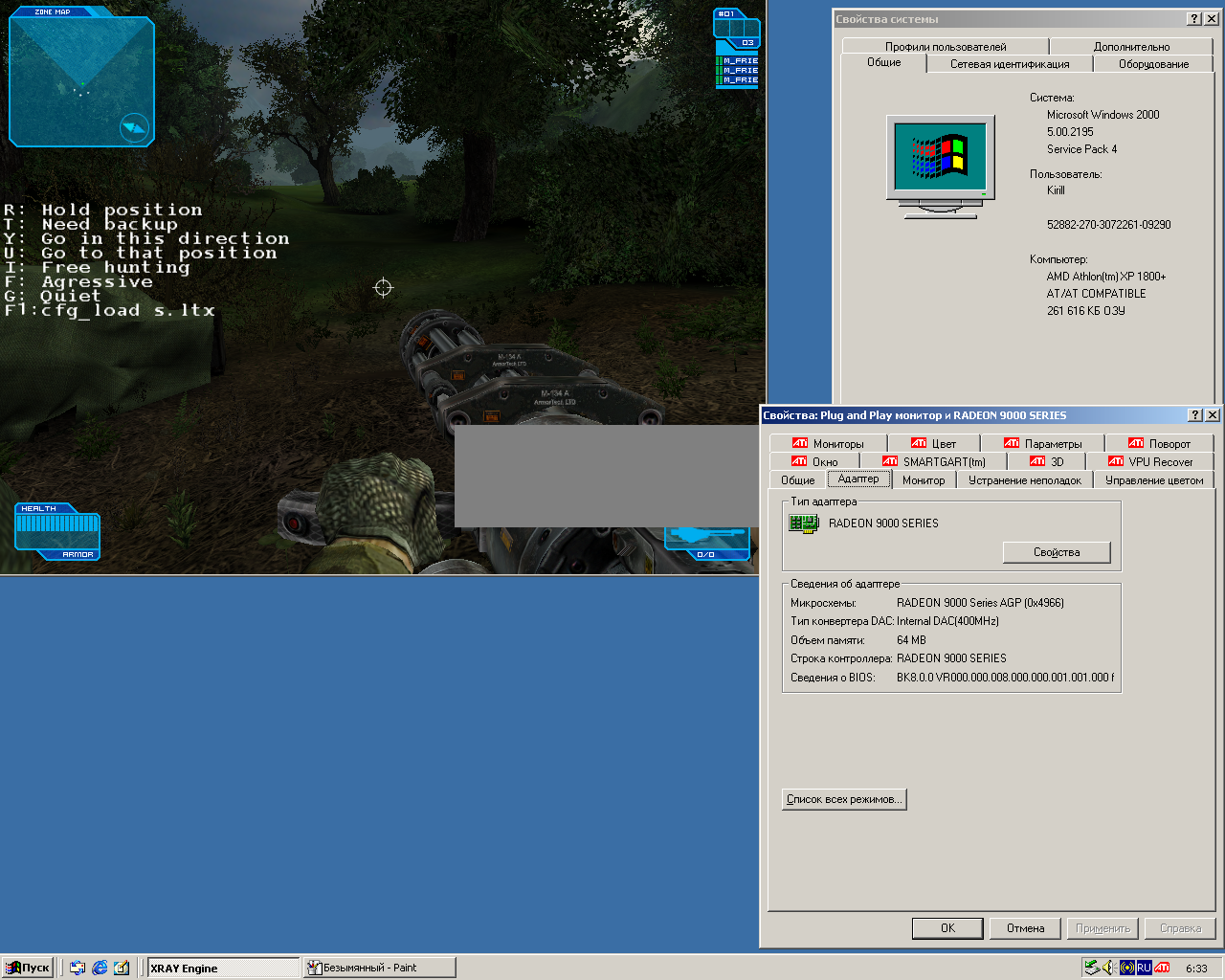Switch to the Дополнительно tab
This screenshot has height=980, width=1225.
coord(1131,46)
